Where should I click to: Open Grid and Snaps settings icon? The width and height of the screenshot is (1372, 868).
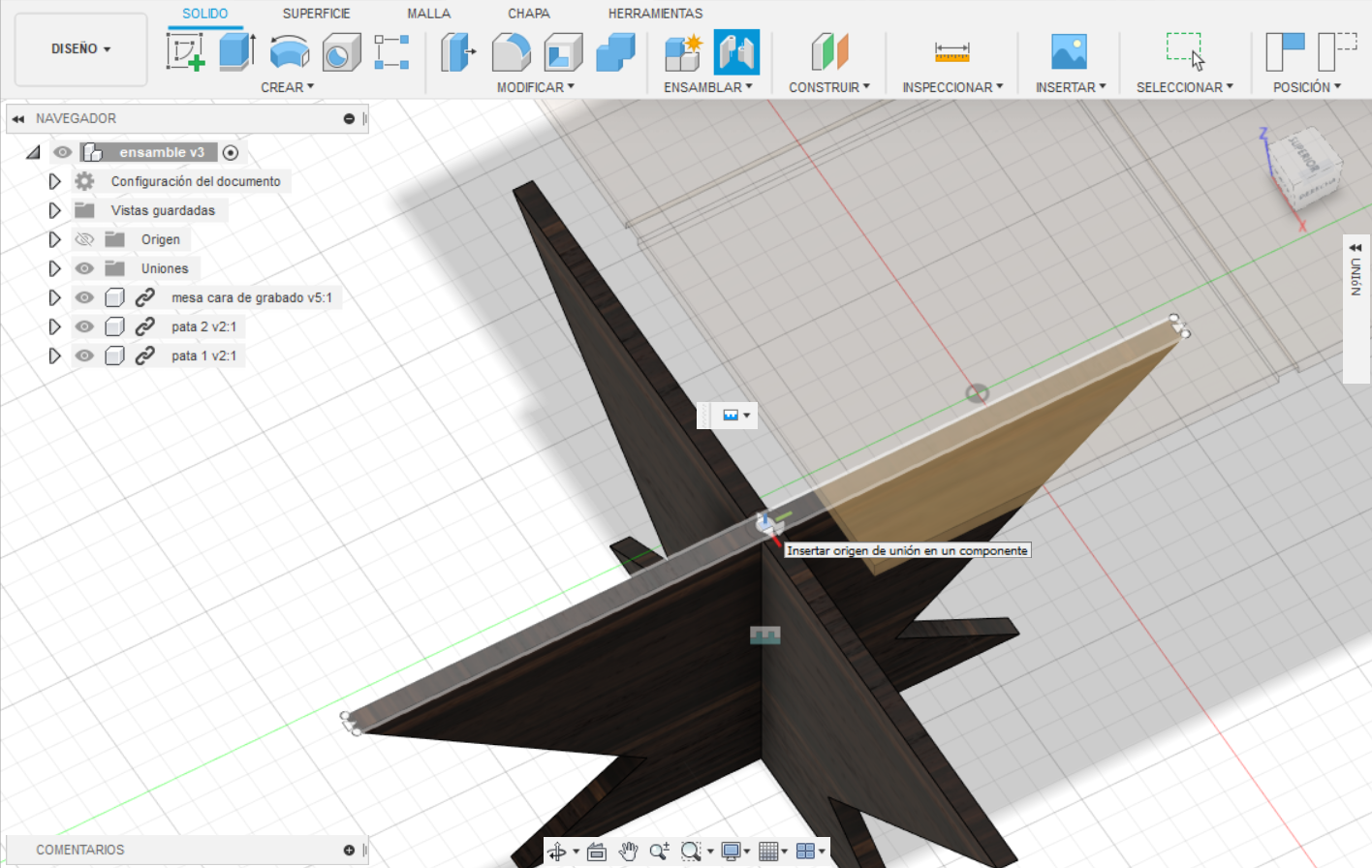tap(769, 852)
